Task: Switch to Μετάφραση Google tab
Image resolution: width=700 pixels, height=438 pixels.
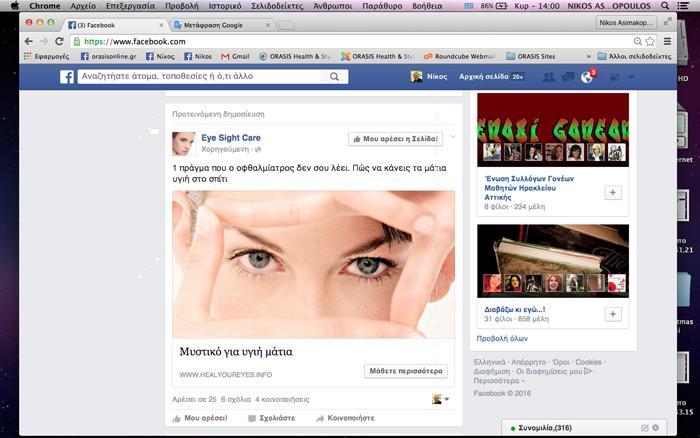Action: tap(218, 25)
